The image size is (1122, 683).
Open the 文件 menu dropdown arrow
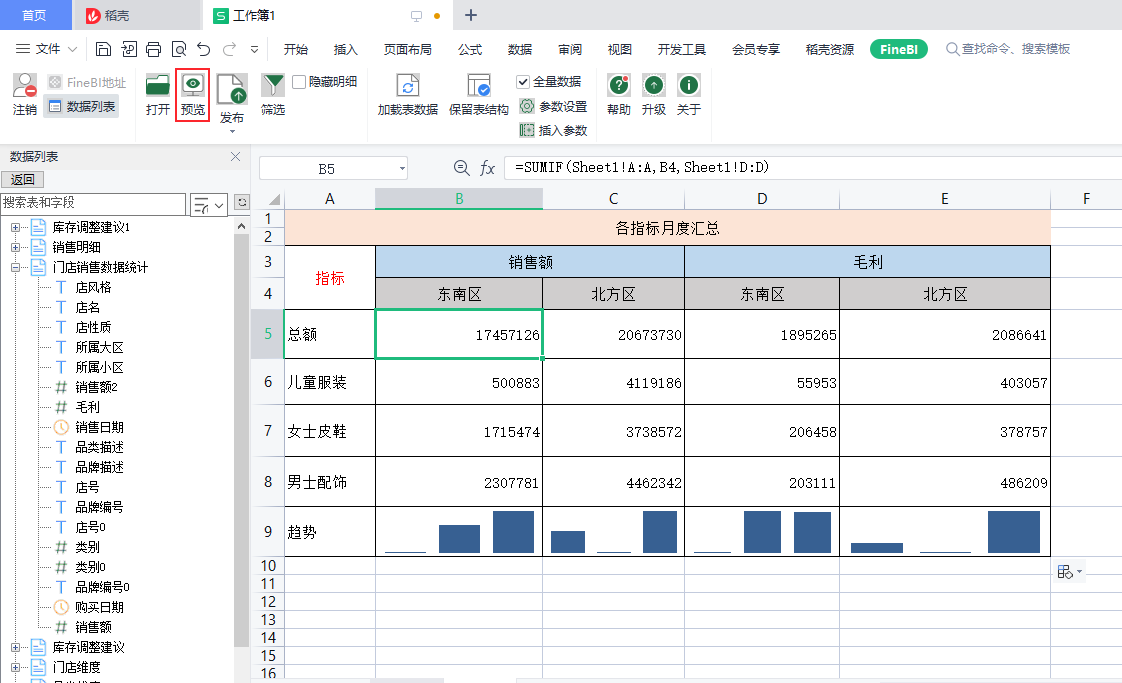coord(72,49)
